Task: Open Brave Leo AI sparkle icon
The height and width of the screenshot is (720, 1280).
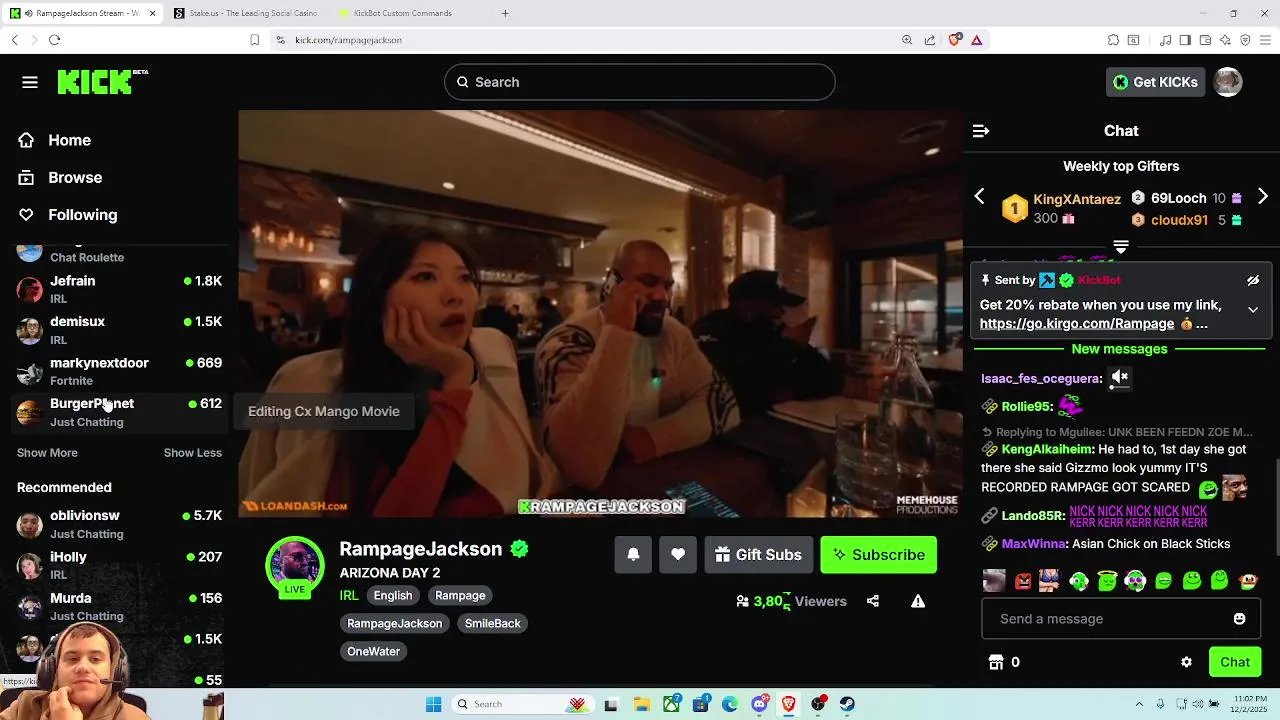Action: pyautogui.click(x=1225, y=40)
